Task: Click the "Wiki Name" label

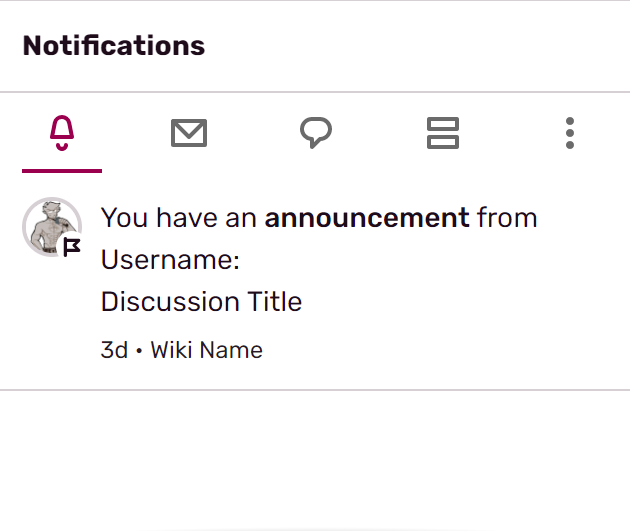Action: click(206, 350)
